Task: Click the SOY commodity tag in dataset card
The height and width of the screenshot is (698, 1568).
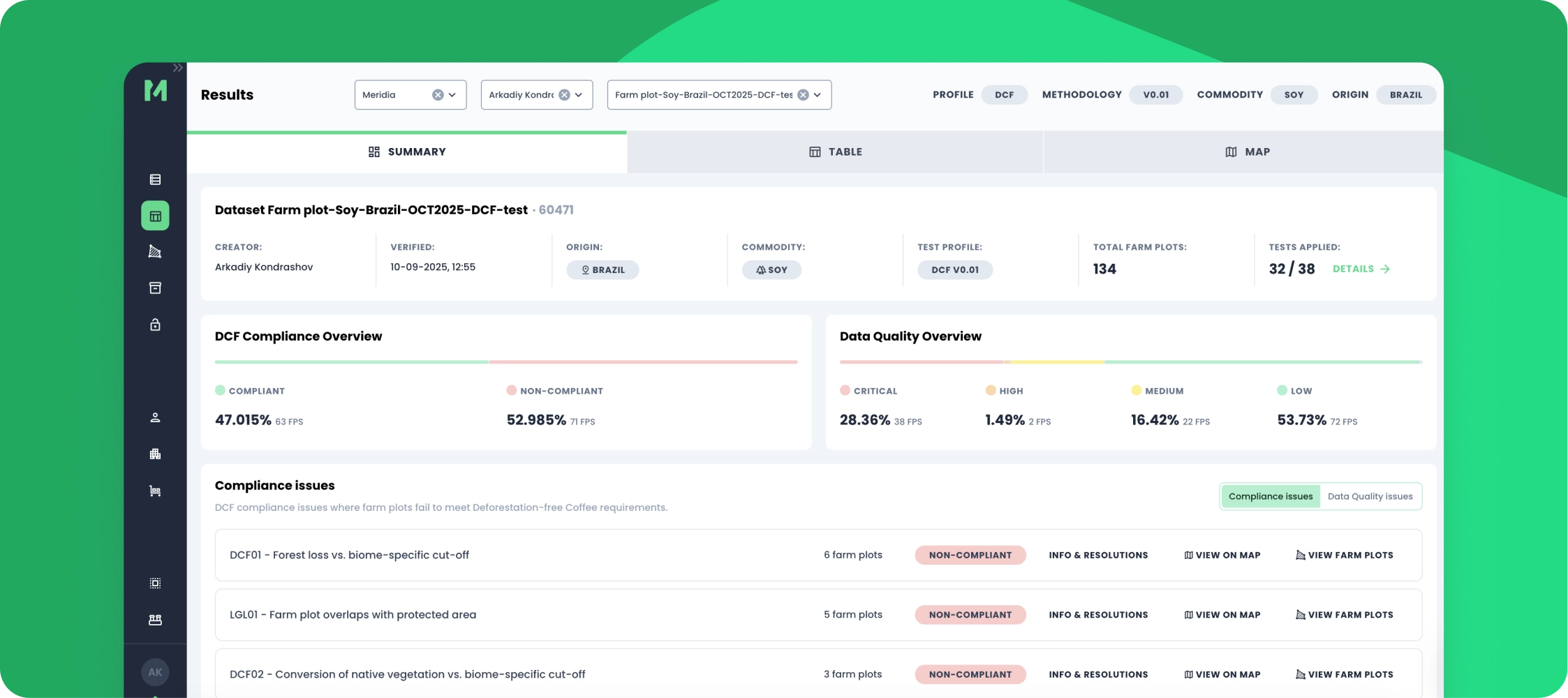Action: pyautogui.click(x=771, y=269)
